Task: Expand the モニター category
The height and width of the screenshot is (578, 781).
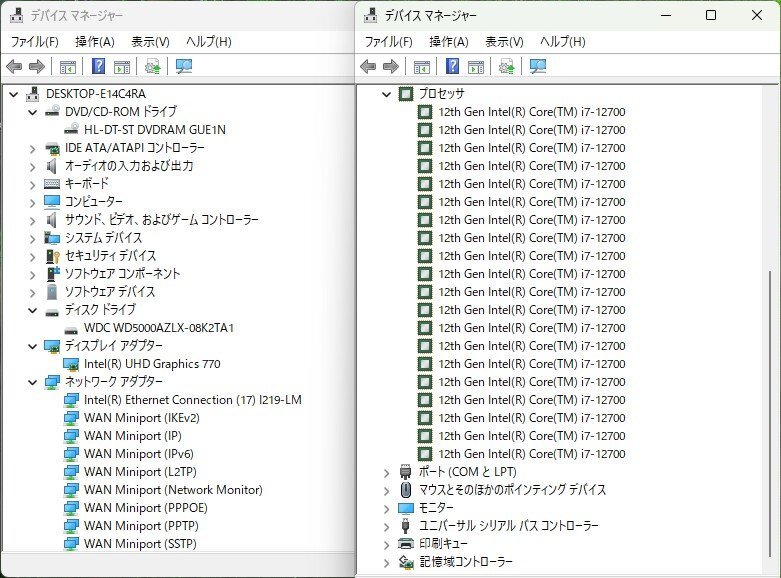Action: point(387,509)
